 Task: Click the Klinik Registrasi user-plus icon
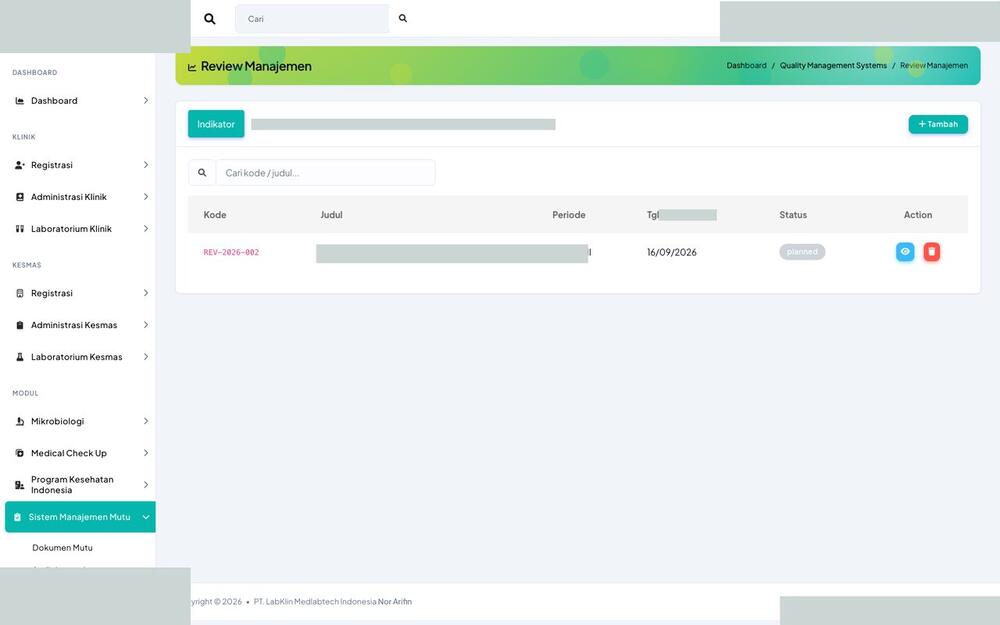coord(20,165)
